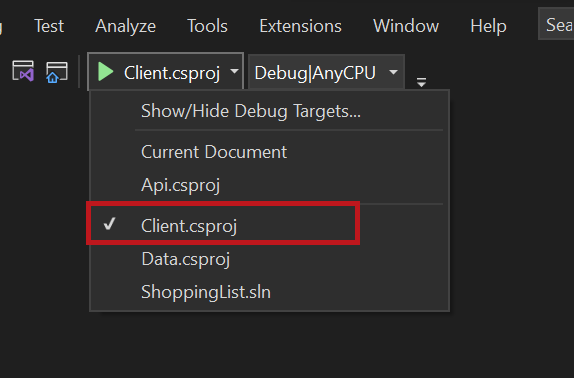Choose Show/Hide Debug Targets...
The height and width of the screenshot is (378, 574).
(269, 111)
